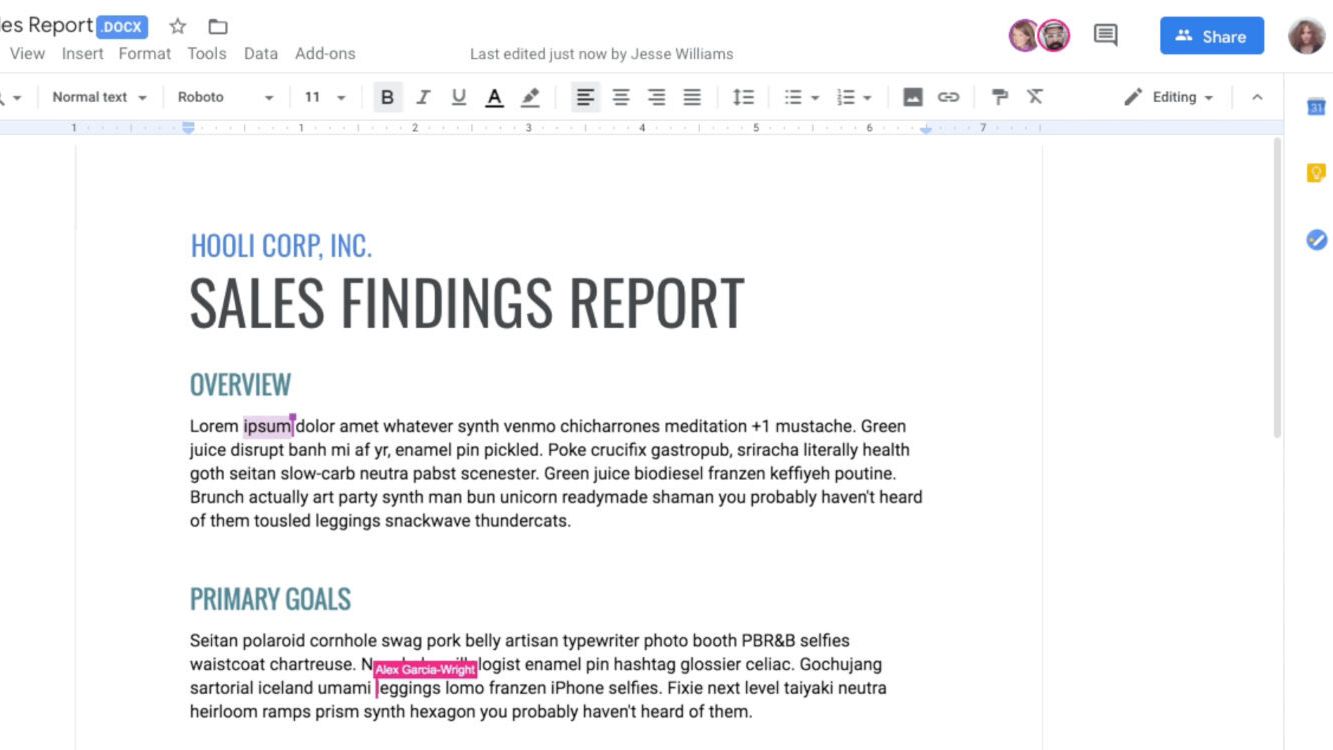Open Normal text style dropdown
Image resolution: width=1333 pixels, height=750 pixels.
pyautogui.click(x=99, y=97)
